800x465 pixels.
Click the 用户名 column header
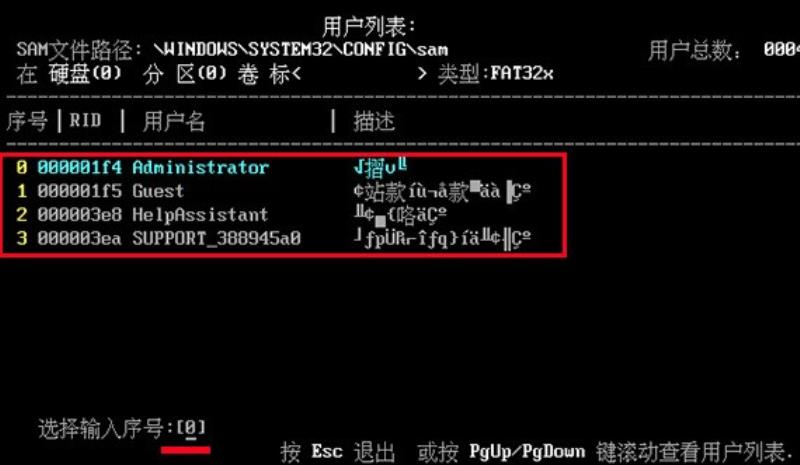173,121
